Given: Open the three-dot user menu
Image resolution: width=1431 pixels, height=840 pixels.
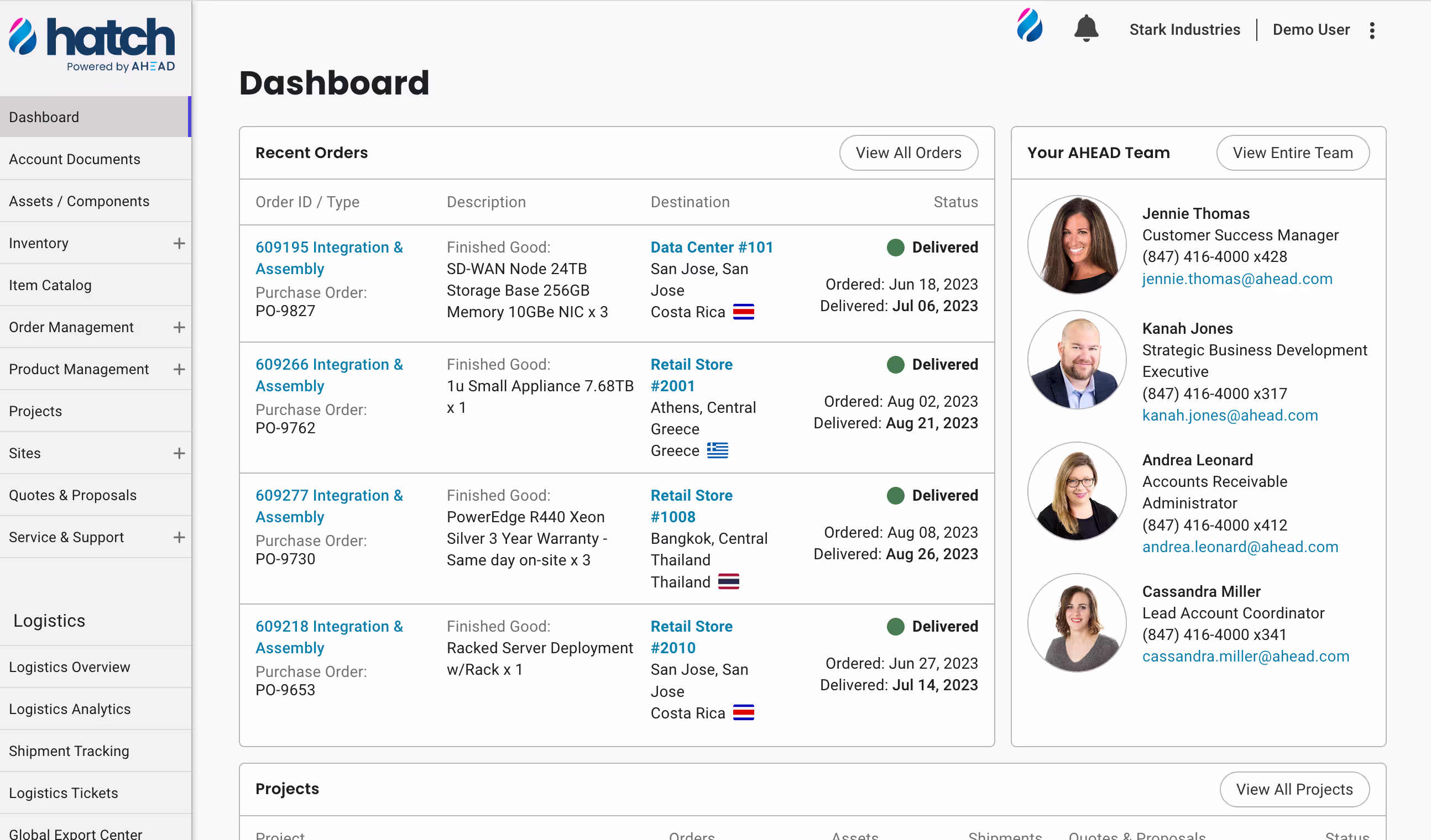Looking at the screenshot, I should click(1371, 30).
